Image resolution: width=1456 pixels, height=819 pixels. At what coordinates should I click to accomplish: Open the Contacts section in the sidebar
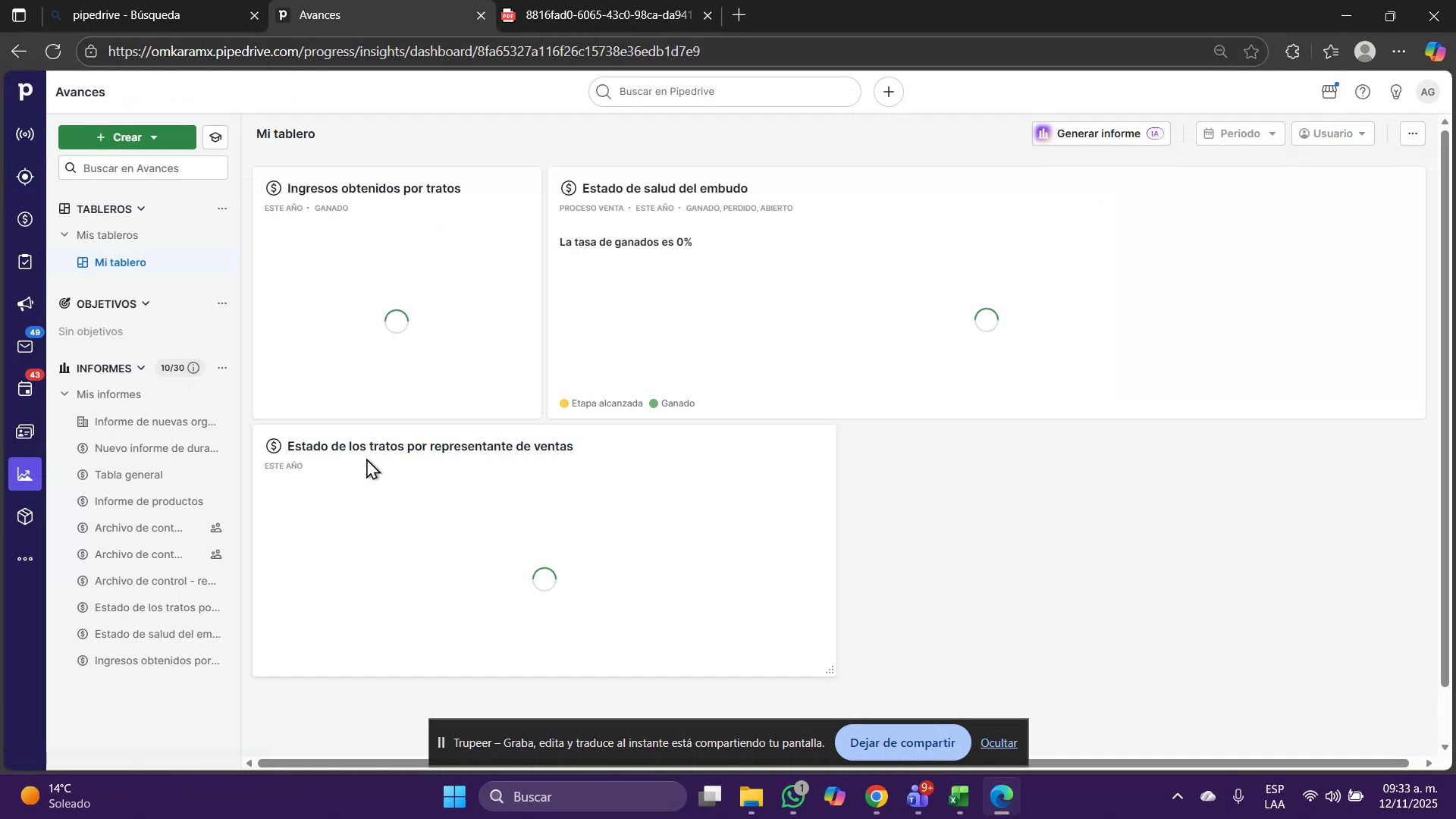tap(25, 431)
